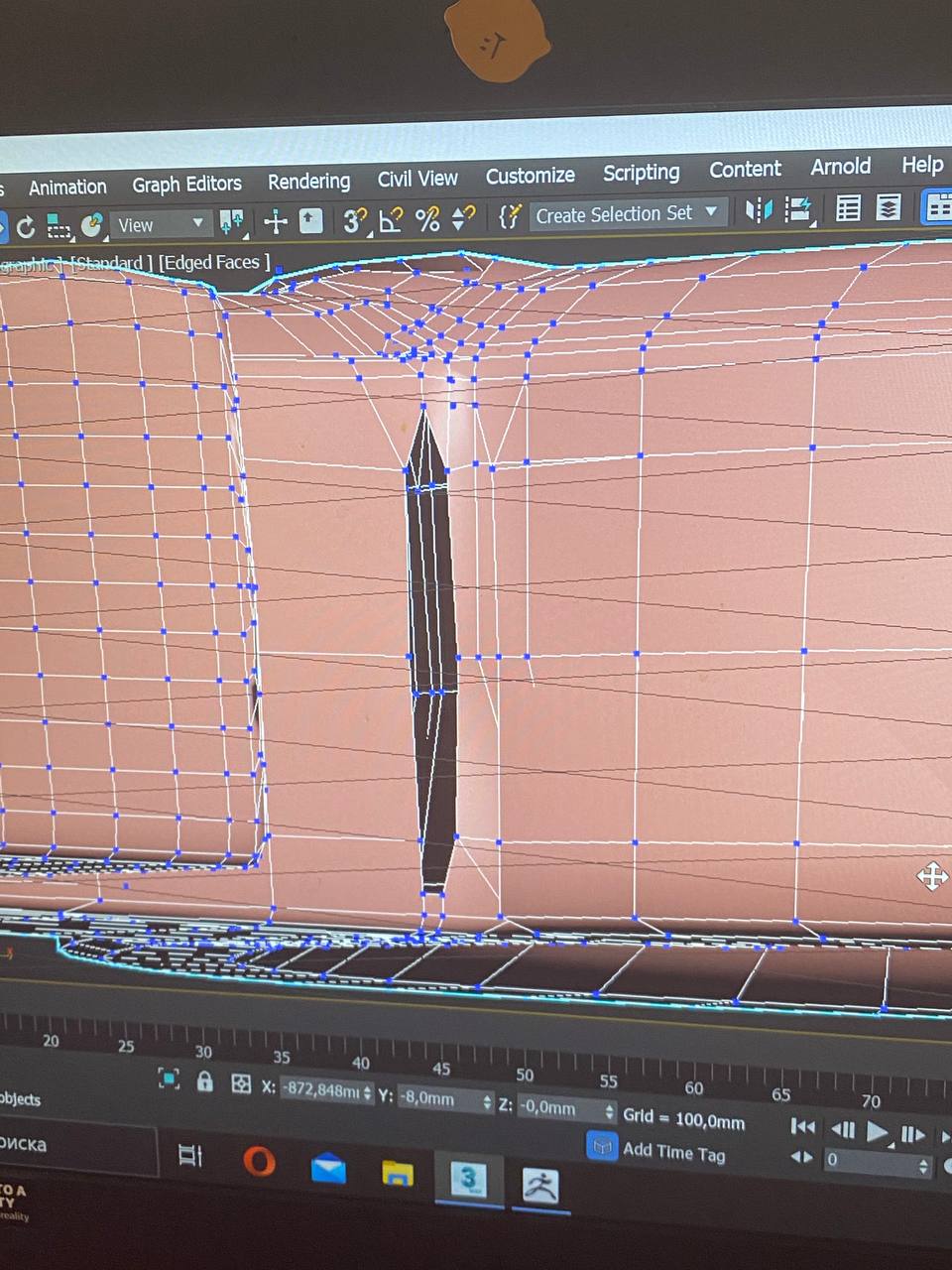Select the Rotate tool in the toolbar
The width and height of the screenshot is (952, 1270).
[x=25, y=227]
